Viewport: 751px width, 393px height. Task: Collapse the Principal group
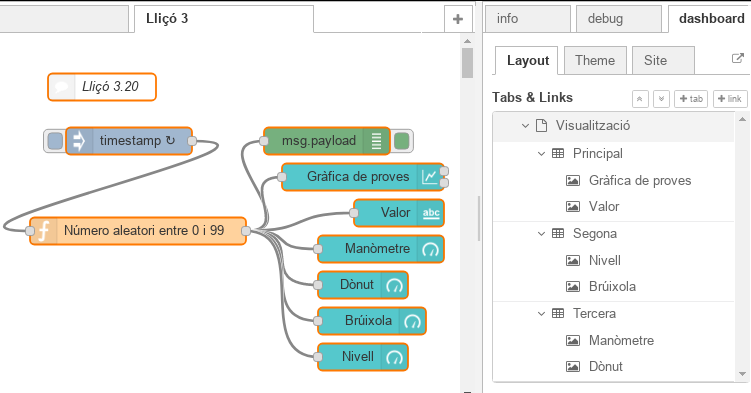pyautogui.click(x=541, y=154)
